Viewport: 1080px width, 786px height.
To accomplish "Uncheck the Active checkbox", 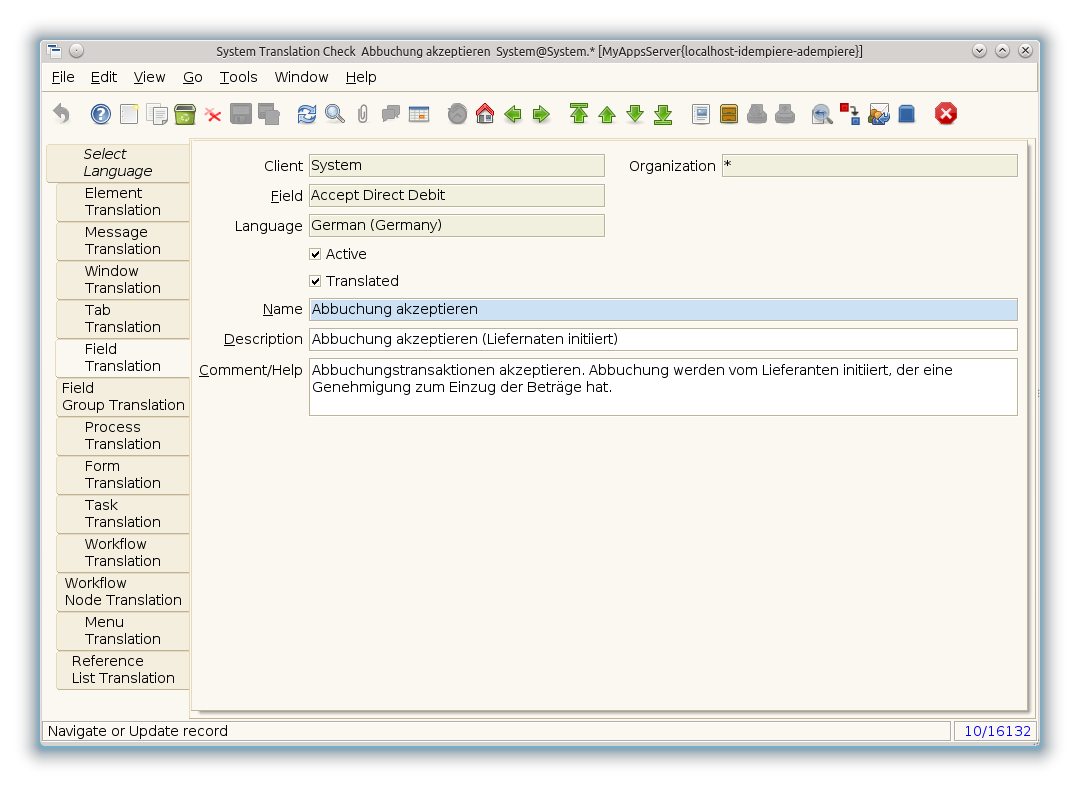I will coord(316,254).
